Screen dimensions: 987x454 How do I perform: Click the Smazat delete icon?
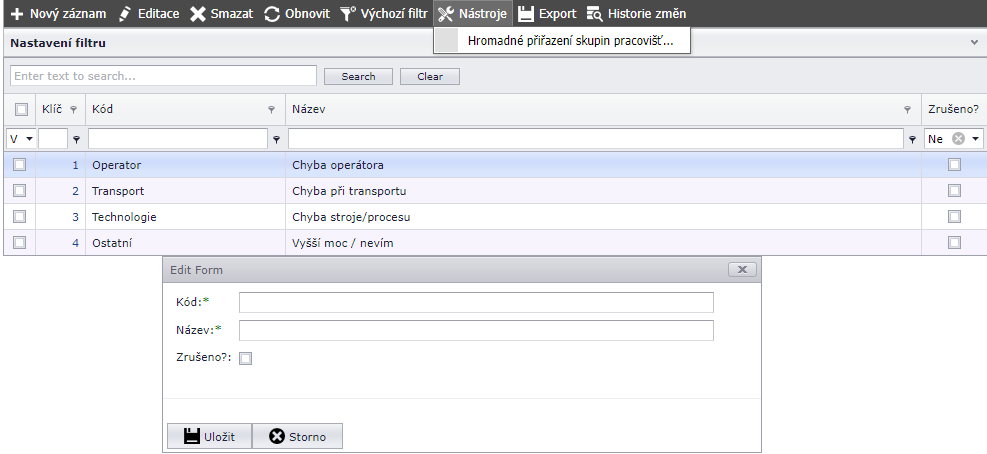click(x=198, y=14)
